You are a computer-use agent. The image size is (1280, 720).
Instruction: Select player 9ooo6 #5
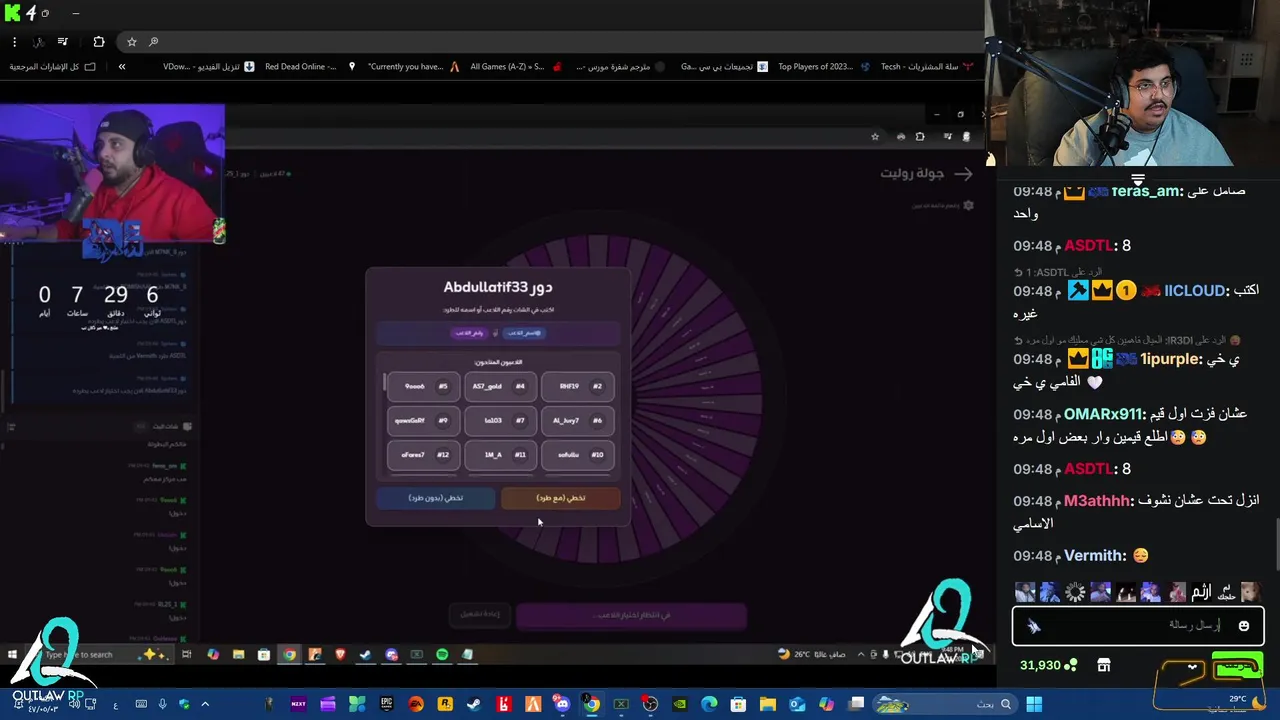(424, 386)
